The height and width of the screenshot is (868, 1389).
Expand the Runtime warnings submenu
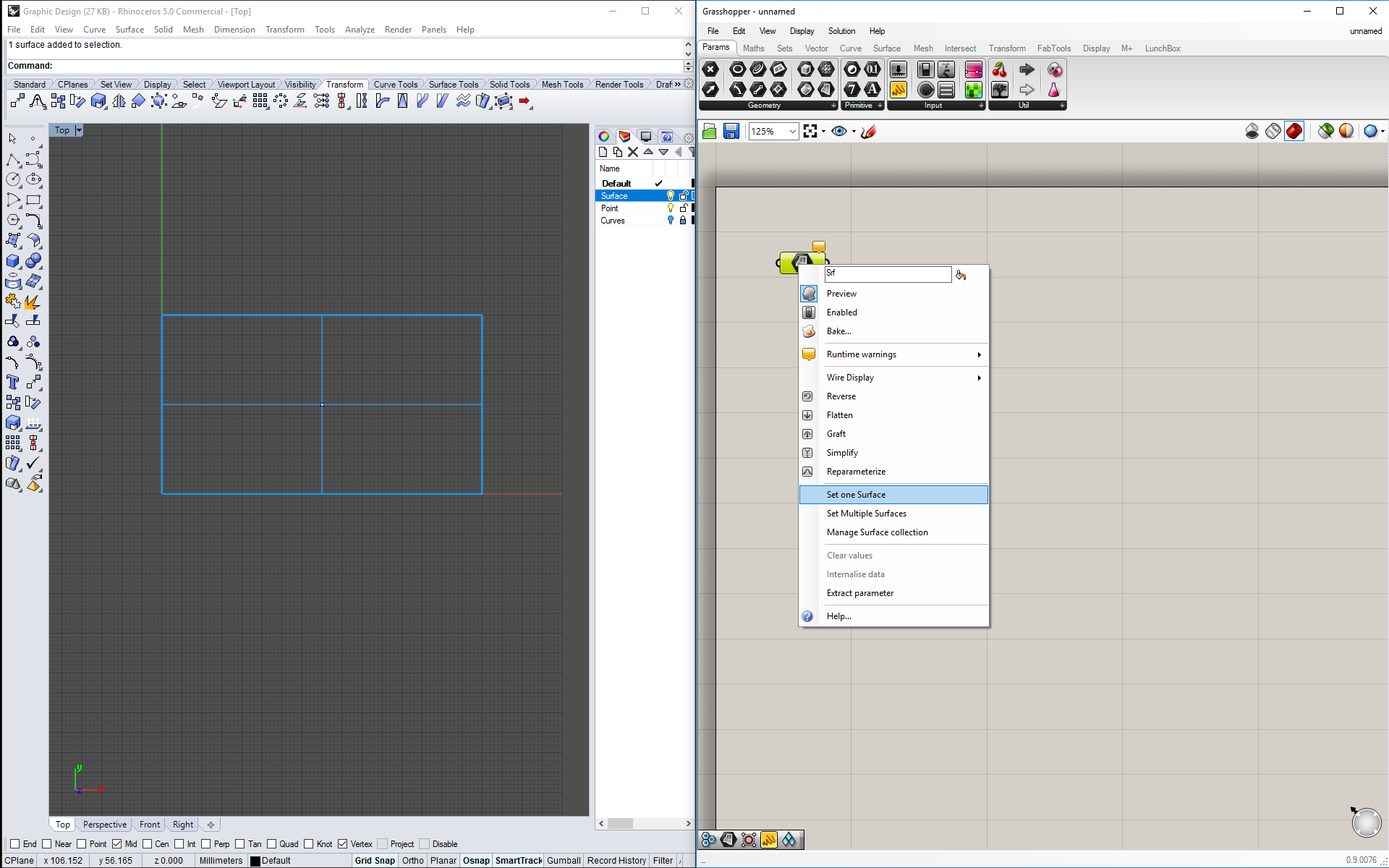click(979, 354)
